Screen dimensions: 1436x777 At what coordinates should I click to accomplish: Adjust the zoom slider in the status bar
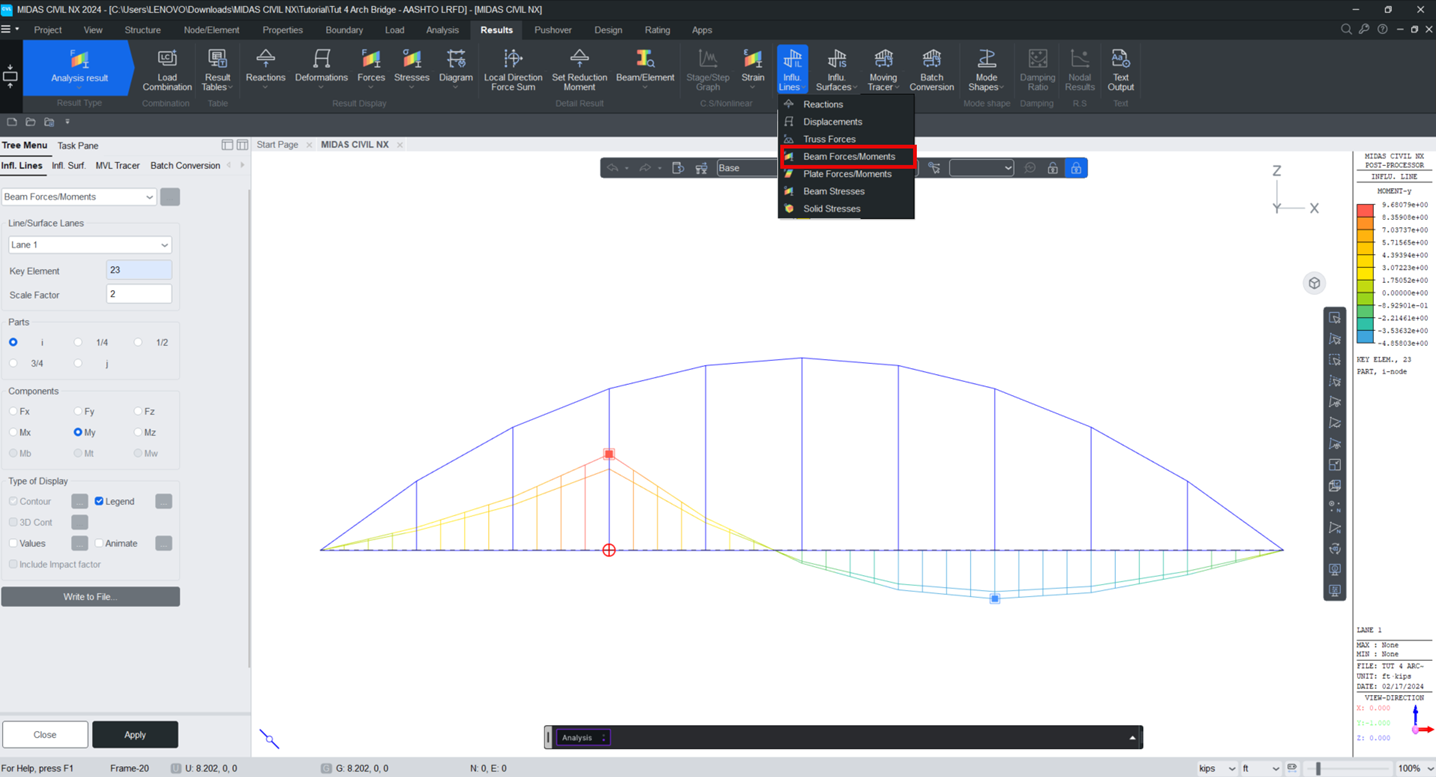1318,768
